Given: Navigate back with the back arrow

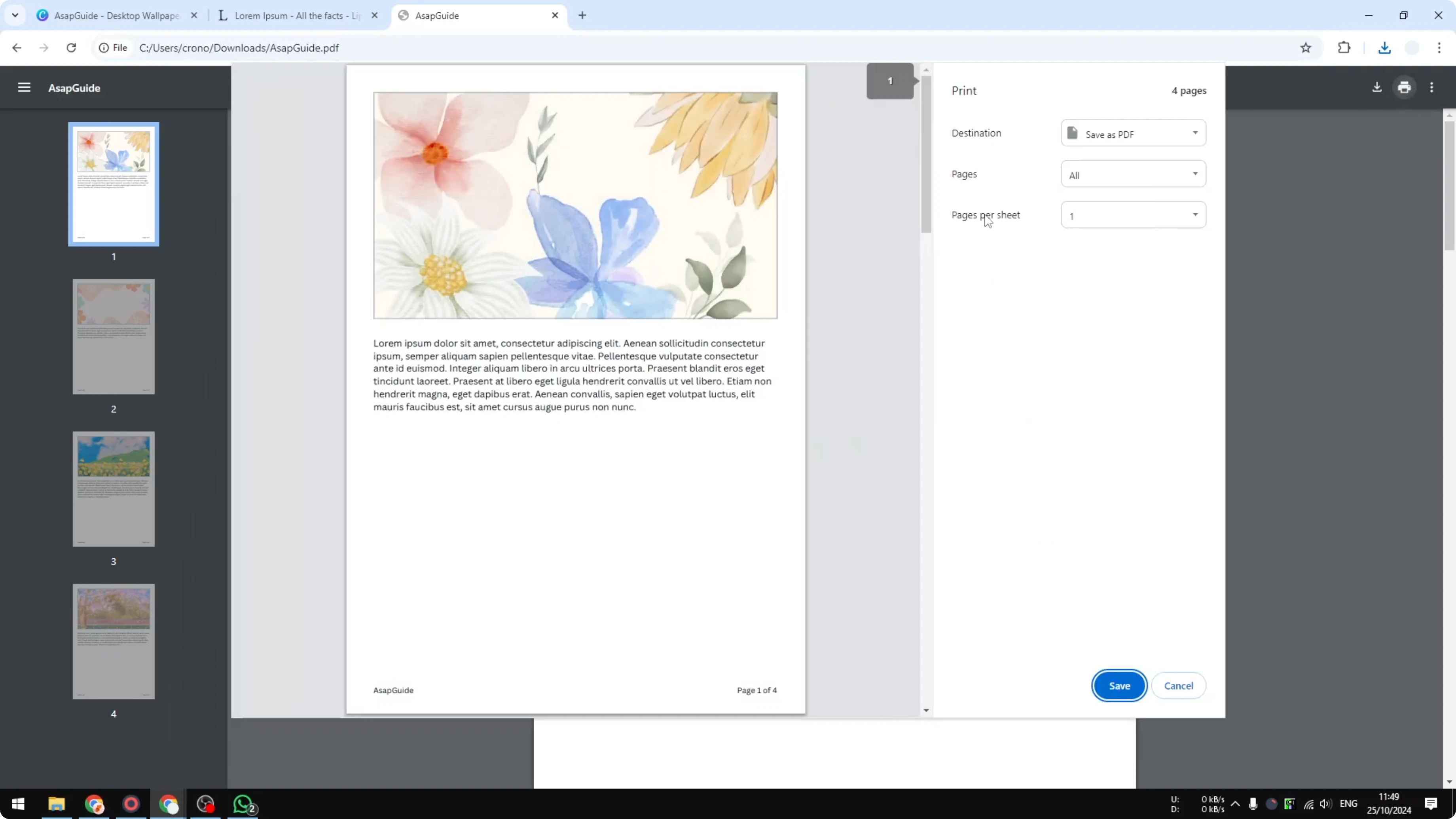Looking at the screenshot, I should [16, 47].
